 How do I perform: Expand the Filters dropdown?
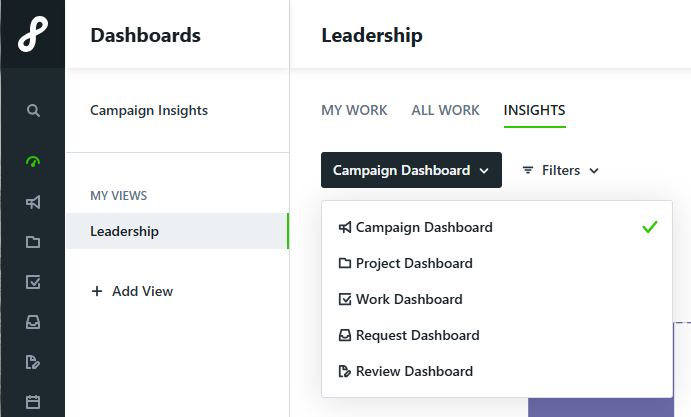pyautogui.click(x=561, y=170)
